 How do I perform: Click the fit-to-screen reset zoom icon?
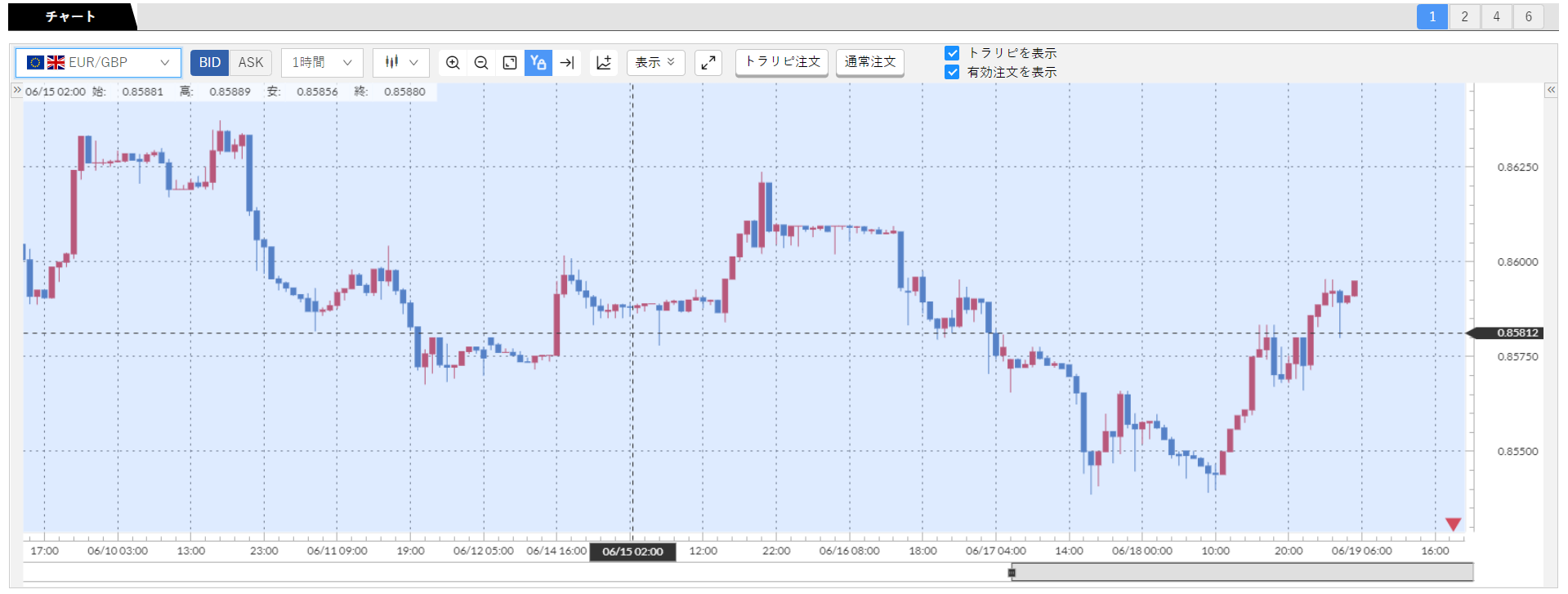click(x=510, y=62)
